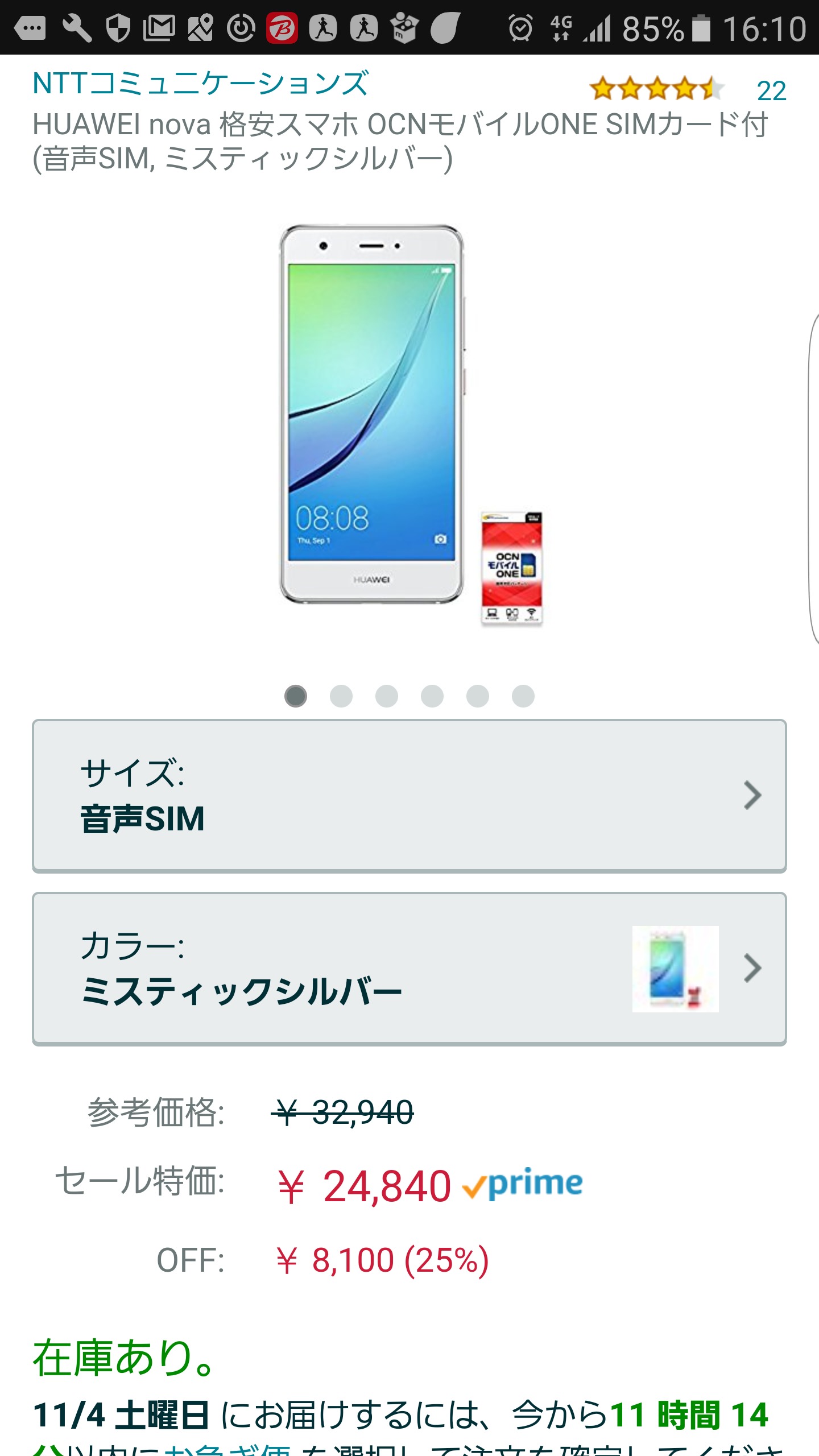Tap the red B notification icon
819x1456 pixels.
click(x=282, y=28)
